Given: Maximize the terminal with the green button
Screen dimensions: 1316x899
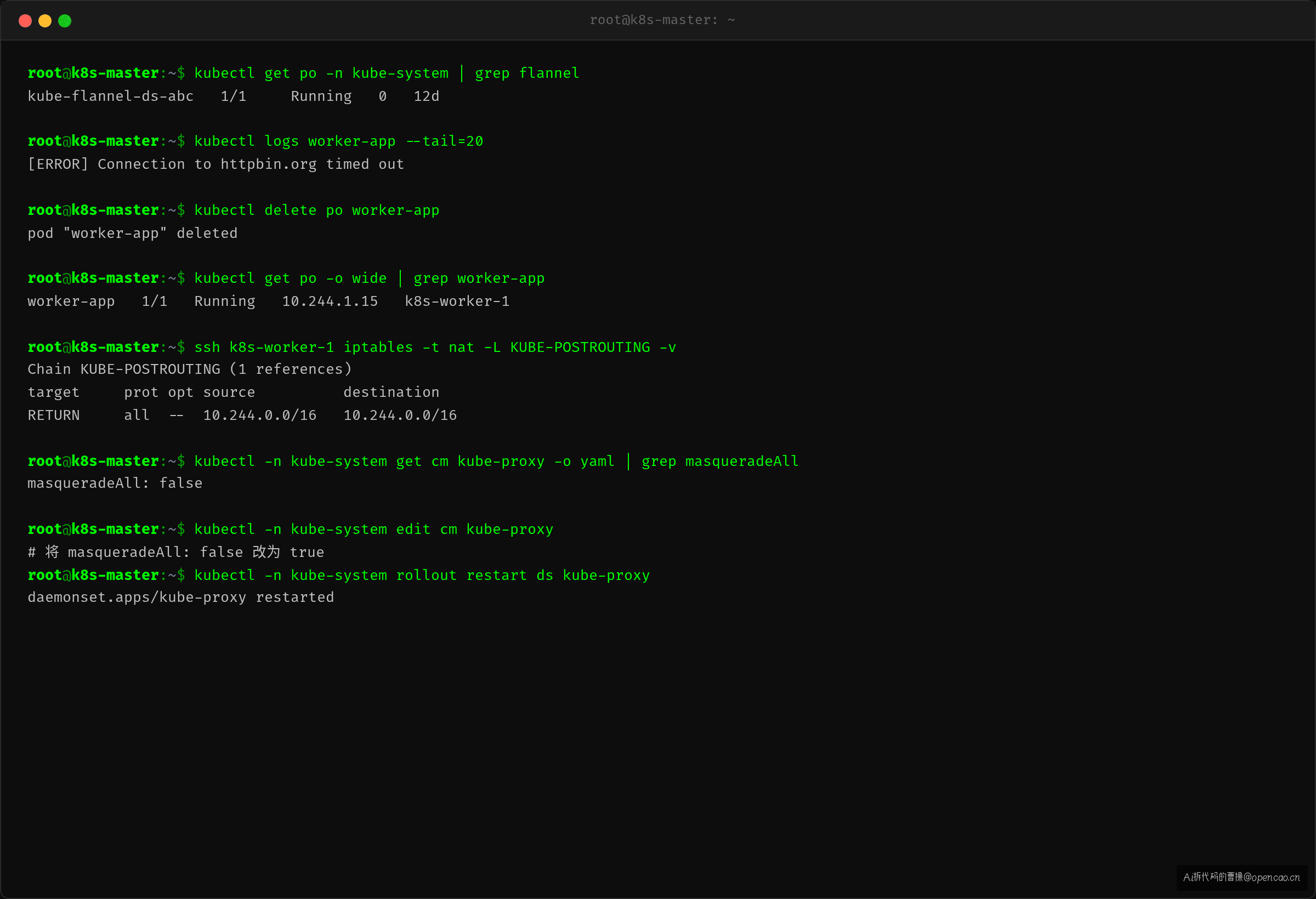Looking at the screenshot, I should (x=65, y=21).
